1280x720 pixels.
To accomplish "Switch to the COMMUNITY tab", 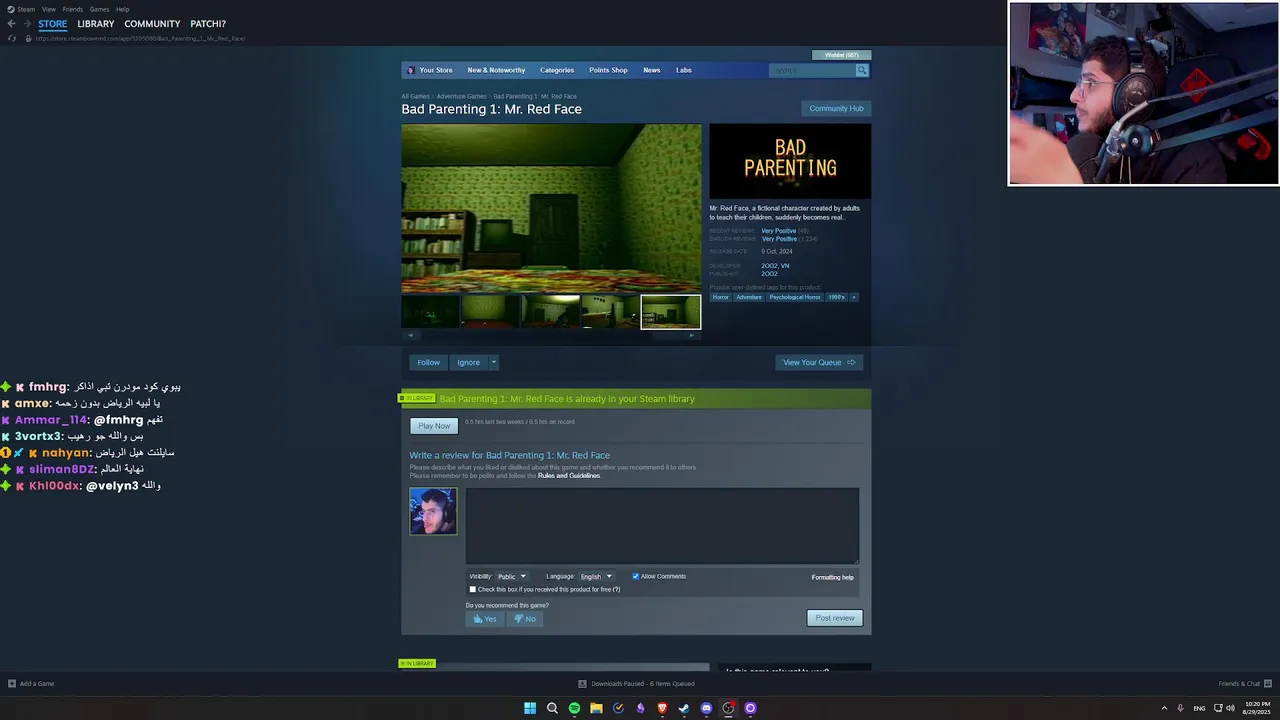I will point(152,24).
